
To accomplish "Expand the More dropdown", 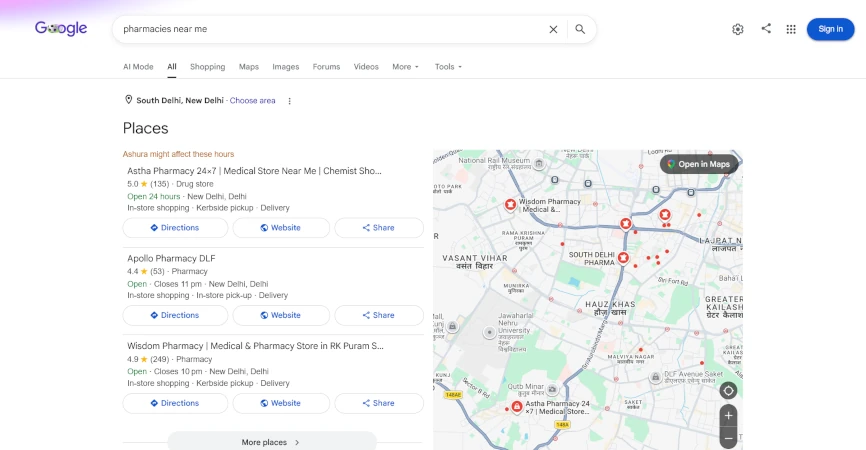I will 405,67.
